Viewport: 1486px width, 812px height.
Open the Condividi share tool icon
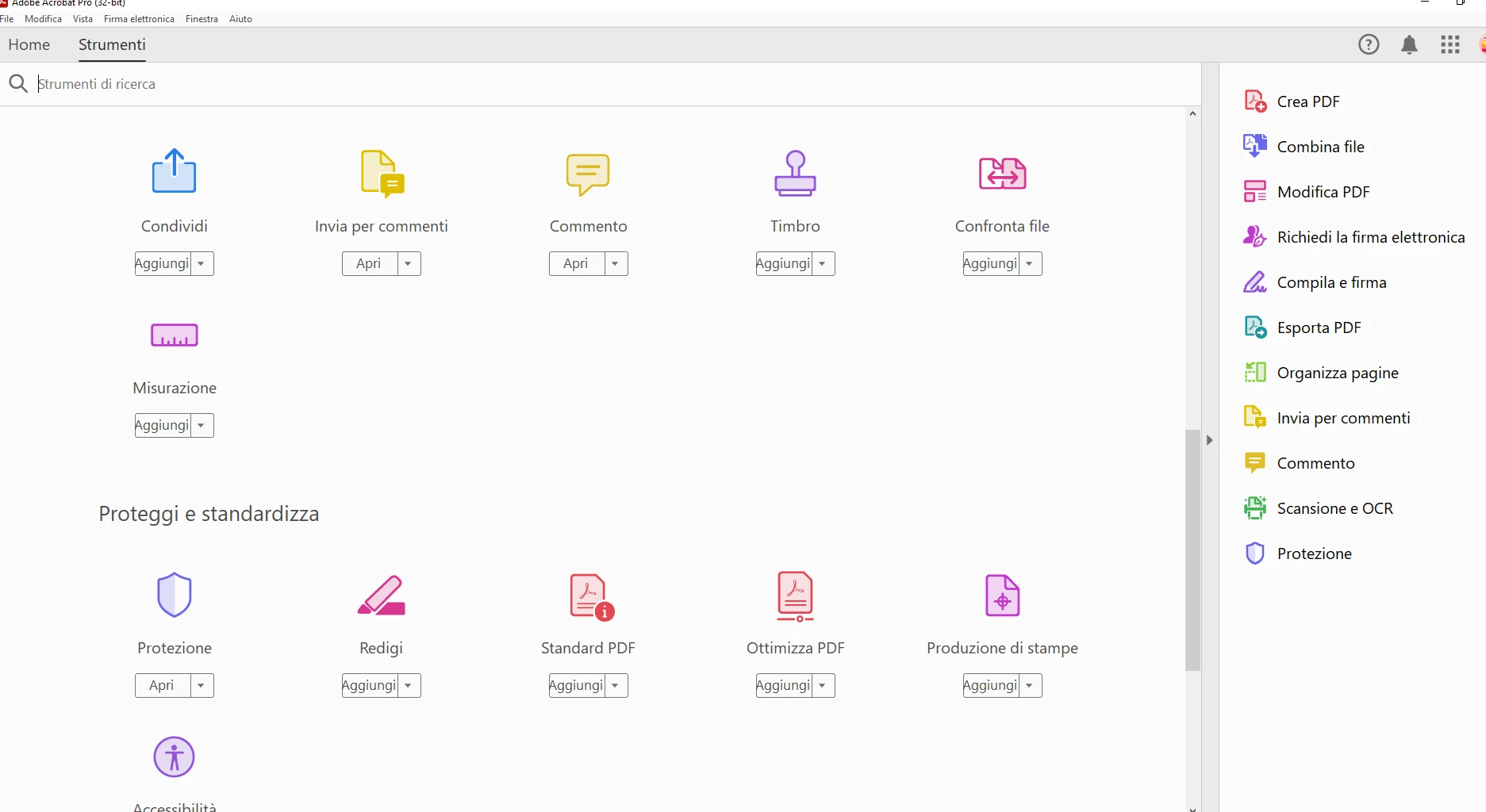point(174,171)
